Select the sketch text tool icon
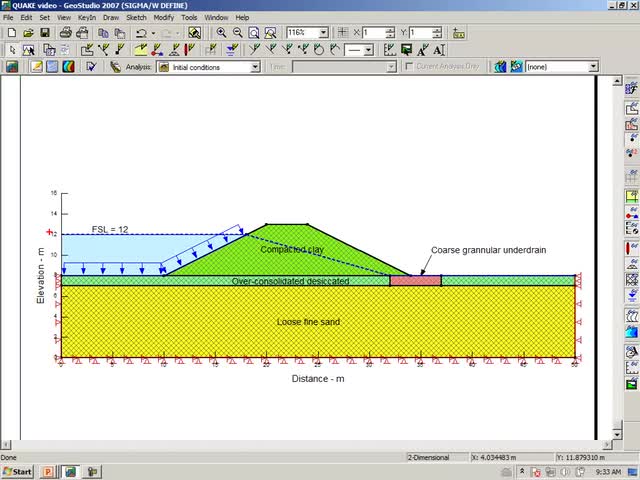The height and width of the screenshot is (480, 640). (440, 50)
